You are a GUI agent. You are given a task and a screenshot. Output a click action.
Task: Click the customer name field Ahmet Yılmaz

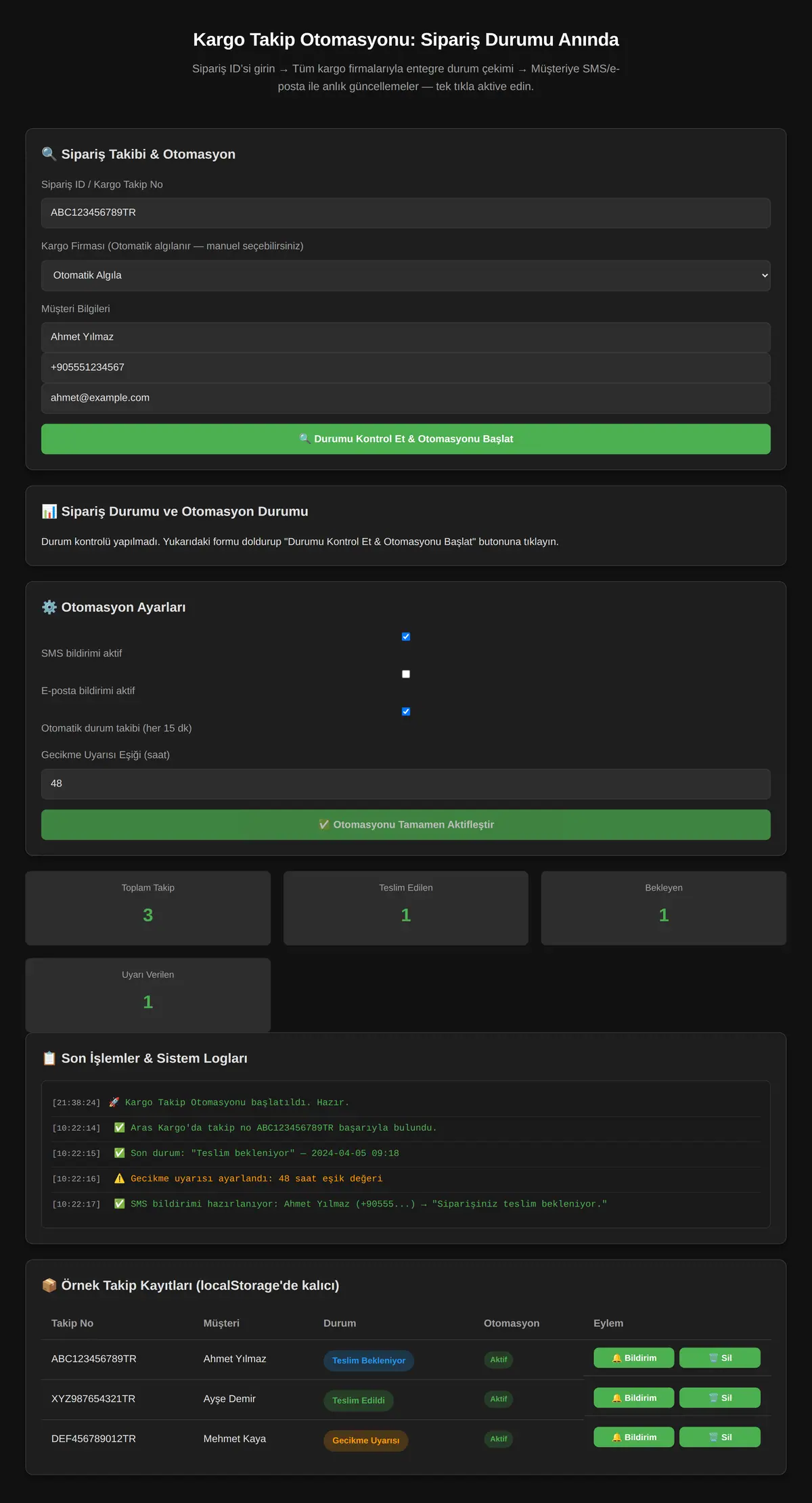pyautogui.click(x=406, y=337)
